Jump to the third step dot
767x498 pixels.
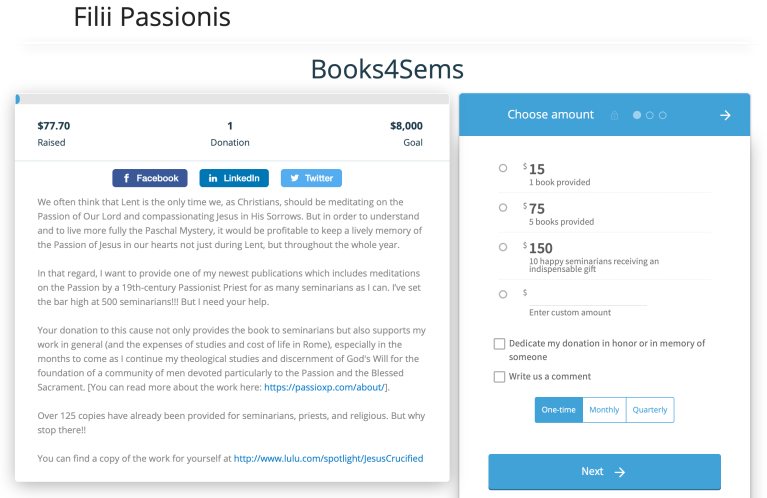click(x=662, y=115)
